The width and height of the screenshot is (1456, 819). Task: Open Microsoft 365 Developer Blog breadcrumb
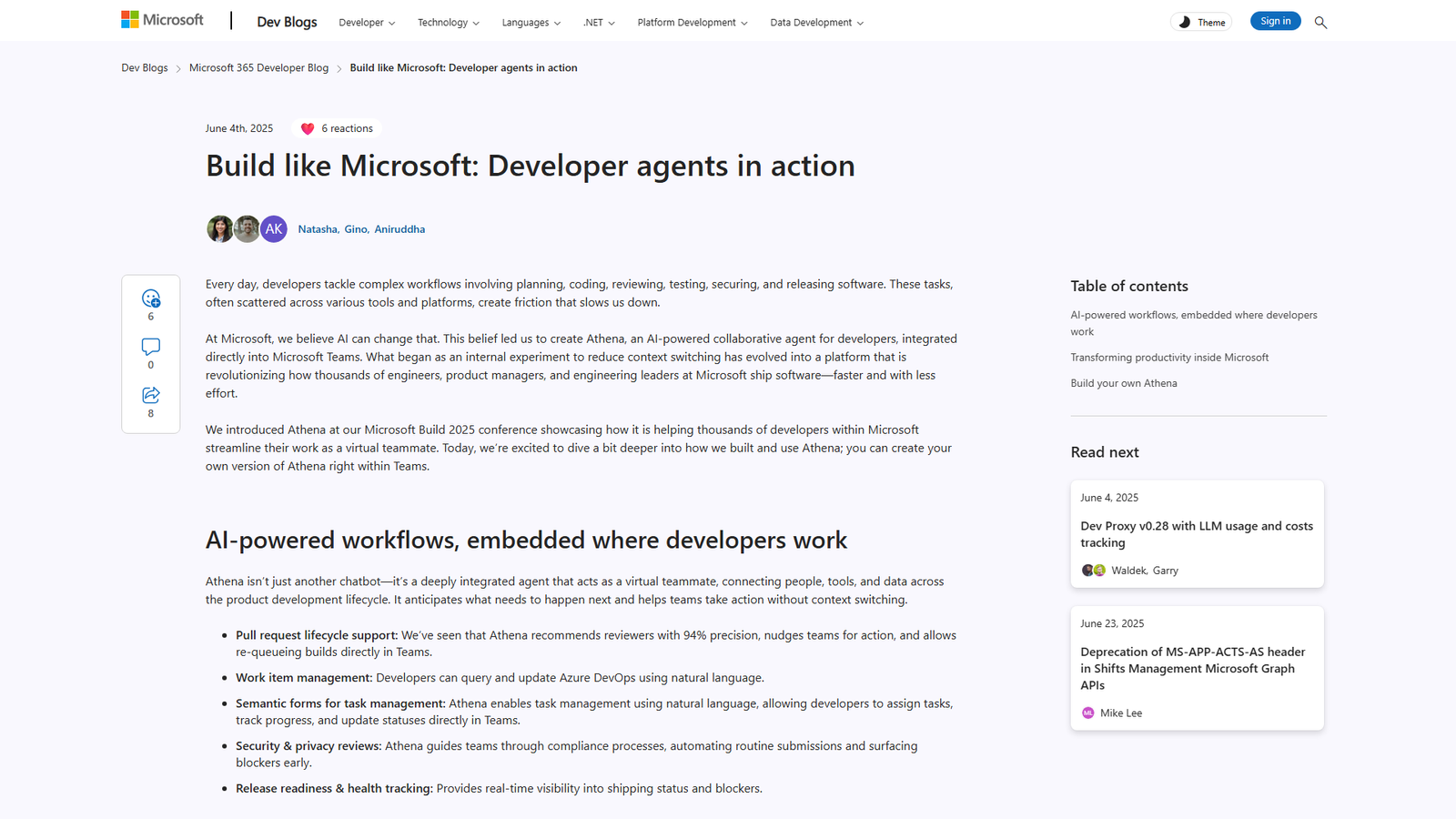click(x=258, y=68)
